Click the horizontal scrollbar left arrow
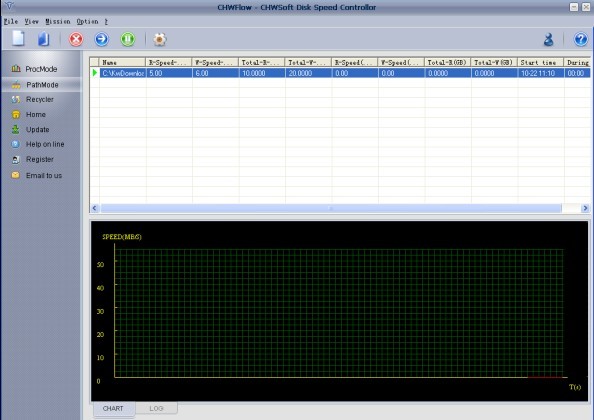Image resolution: width=594 pixels, height=420 pixels. pos(95,208)
